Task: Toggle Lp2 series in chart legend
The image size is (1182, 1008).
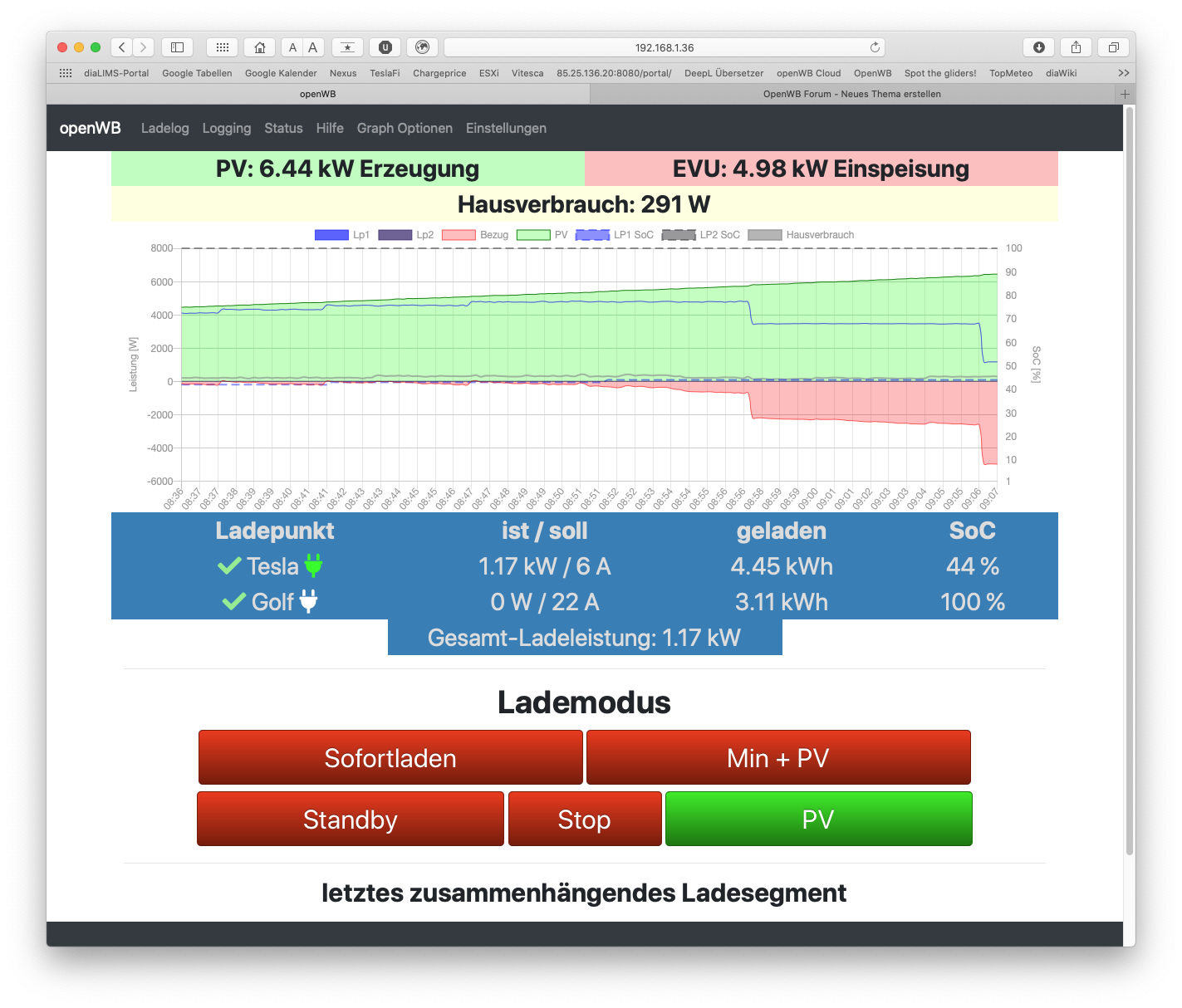Action: point(406,235)
